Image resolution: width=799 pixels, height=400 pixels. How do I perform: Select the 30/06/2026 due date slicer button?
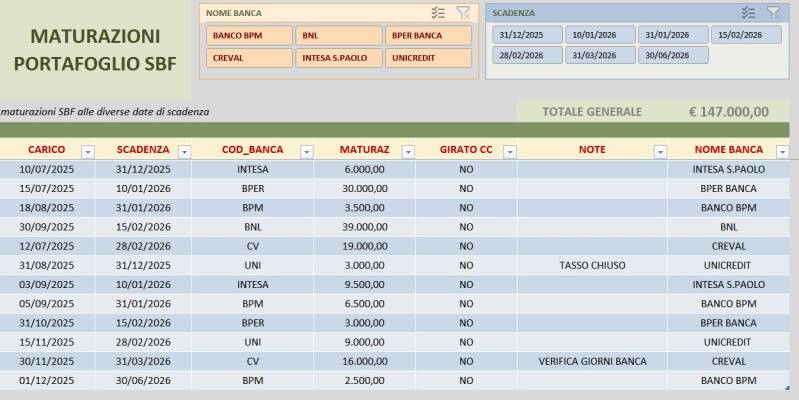[x=673, y=55]
